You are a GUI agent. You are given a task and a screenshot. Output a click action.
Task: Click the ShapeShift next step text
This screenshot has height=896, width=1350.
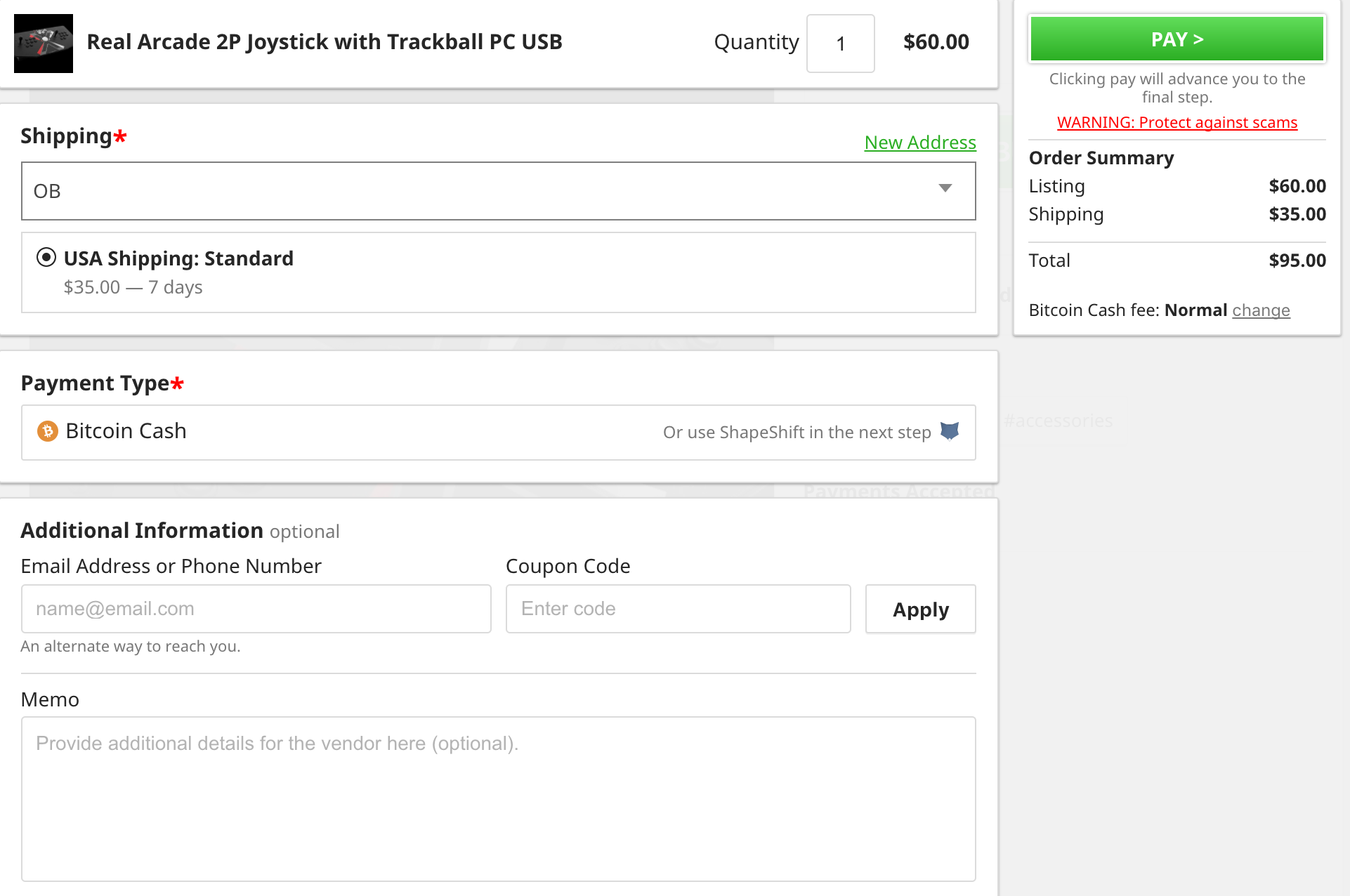[x=797, y=433]
